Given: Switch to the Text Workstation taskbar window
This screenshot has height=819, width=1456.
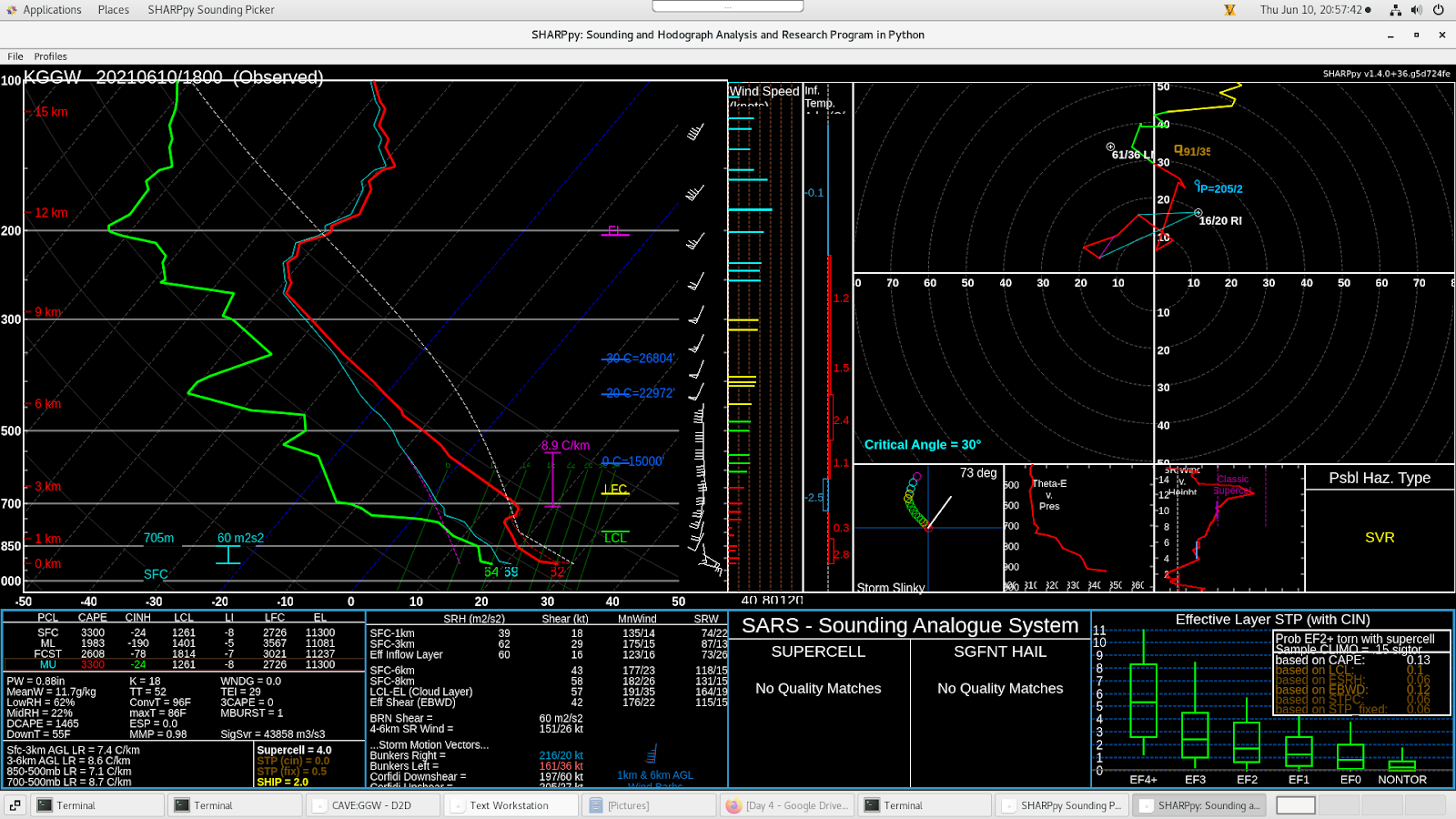Looking at the screenshot, I should click(x=511, y=805).
